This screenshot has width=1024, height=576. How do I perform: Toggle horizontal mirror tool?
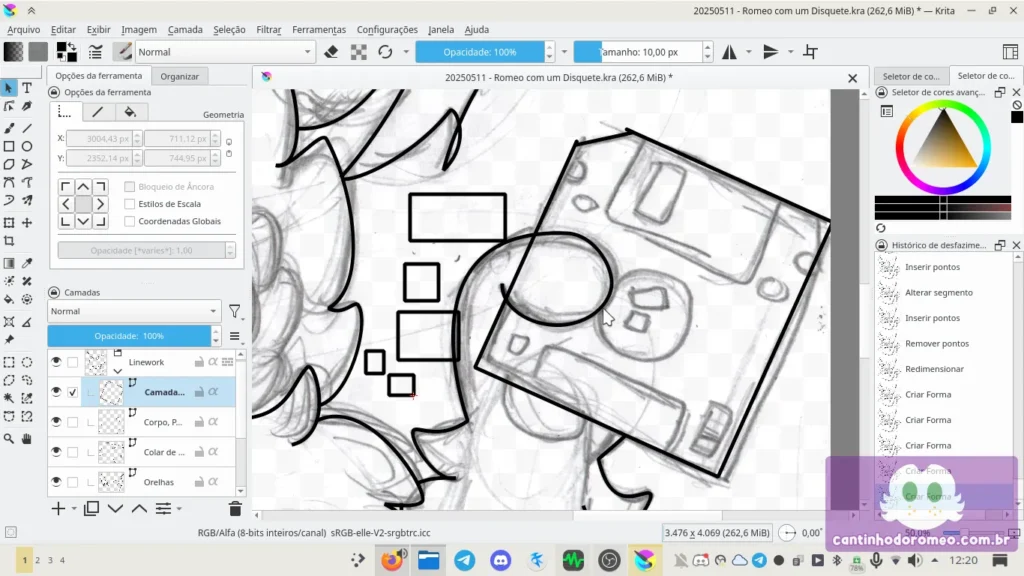click(x=729, y=52)
